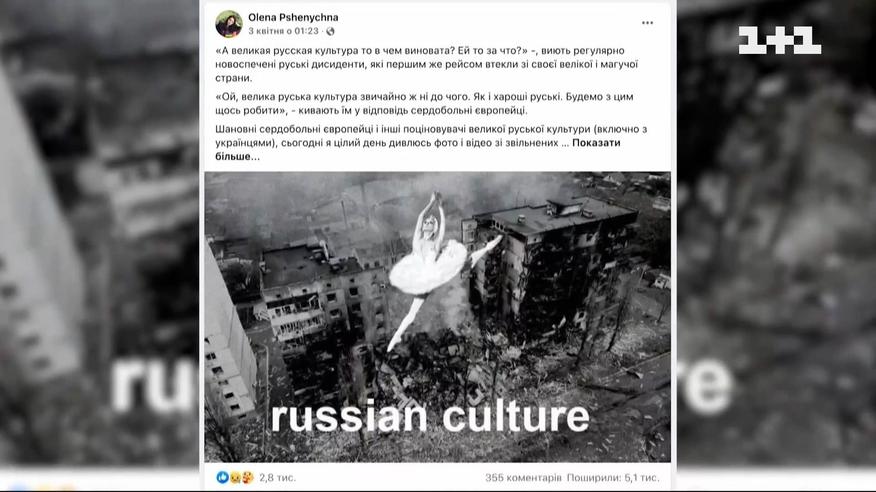The image size is (876, 492).
Task: Click the 1+1 channel logo
Action: (x=779, y=40)
